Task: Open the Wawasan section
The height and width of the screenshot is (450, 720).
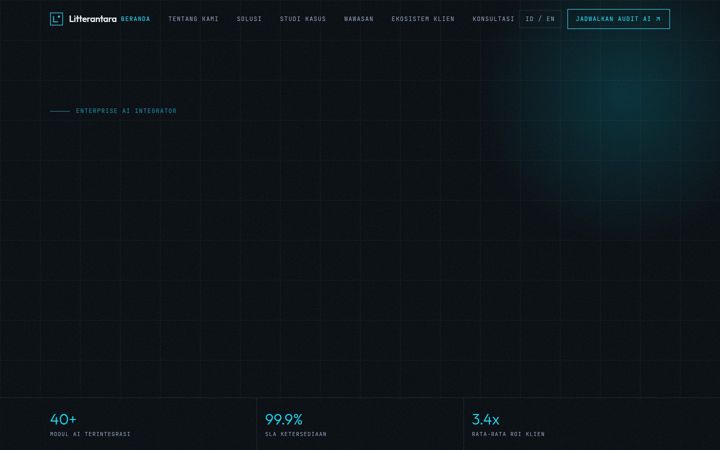Action: (x=359, y=19)
